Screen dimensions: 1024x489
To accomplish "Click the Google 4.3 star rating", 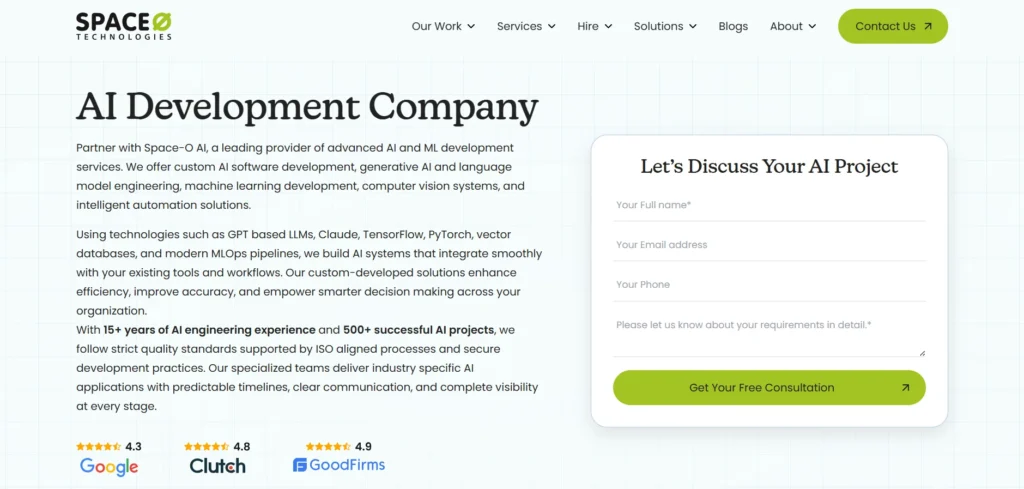I will click(99, 447).
